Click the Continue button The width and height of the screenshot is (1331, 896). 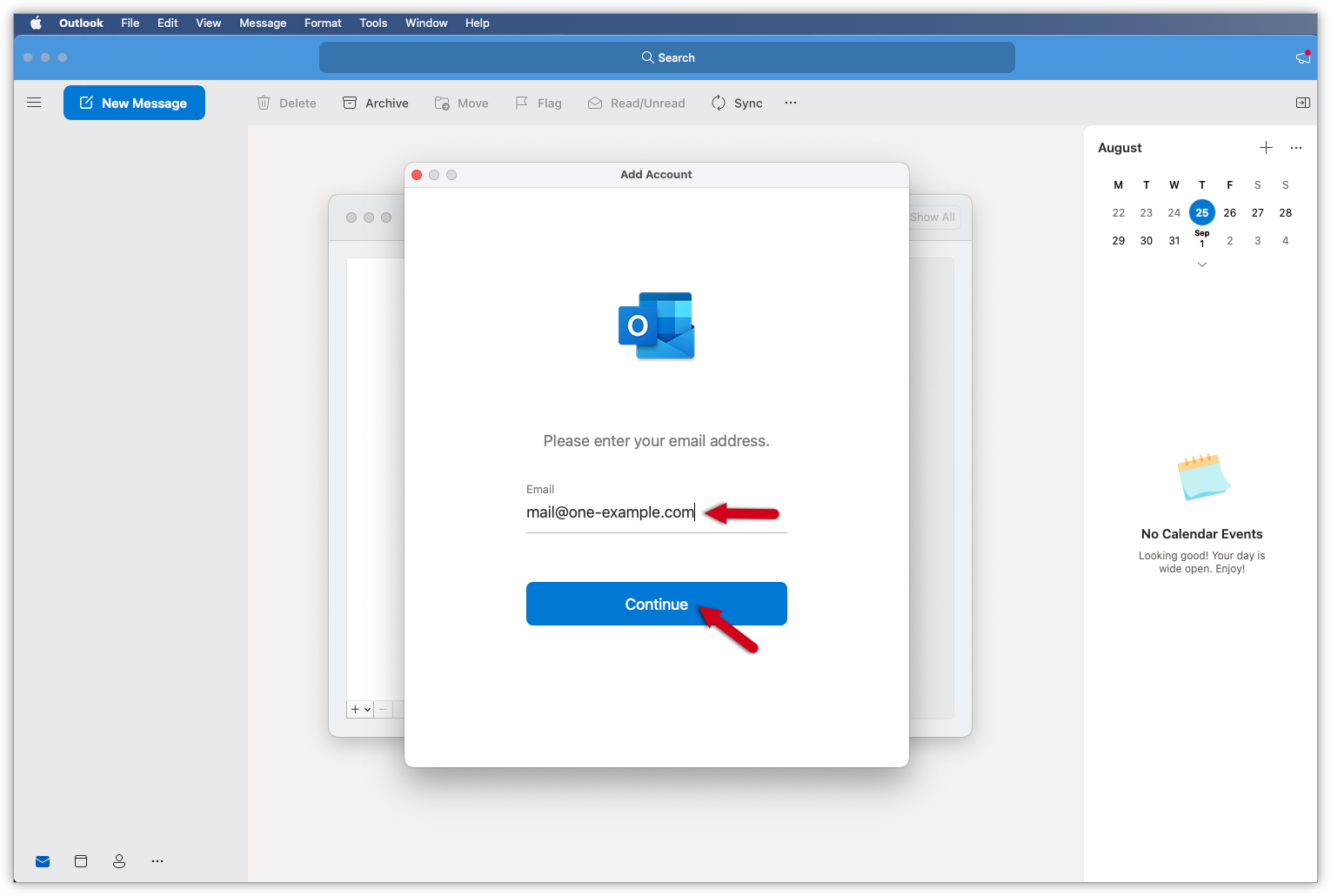(x=656, y=604)
